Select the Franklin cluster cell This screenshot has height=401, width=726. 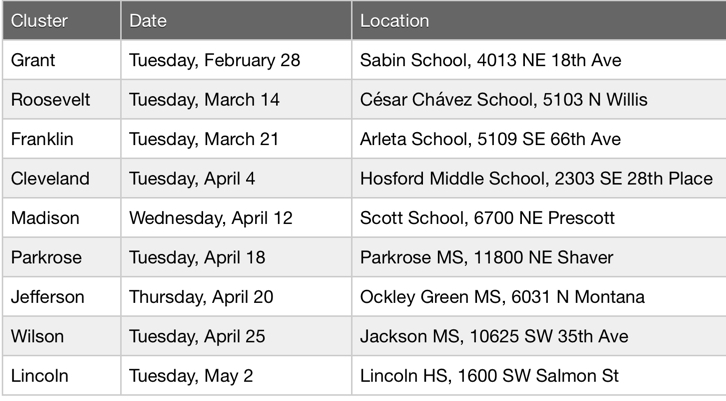62,139
